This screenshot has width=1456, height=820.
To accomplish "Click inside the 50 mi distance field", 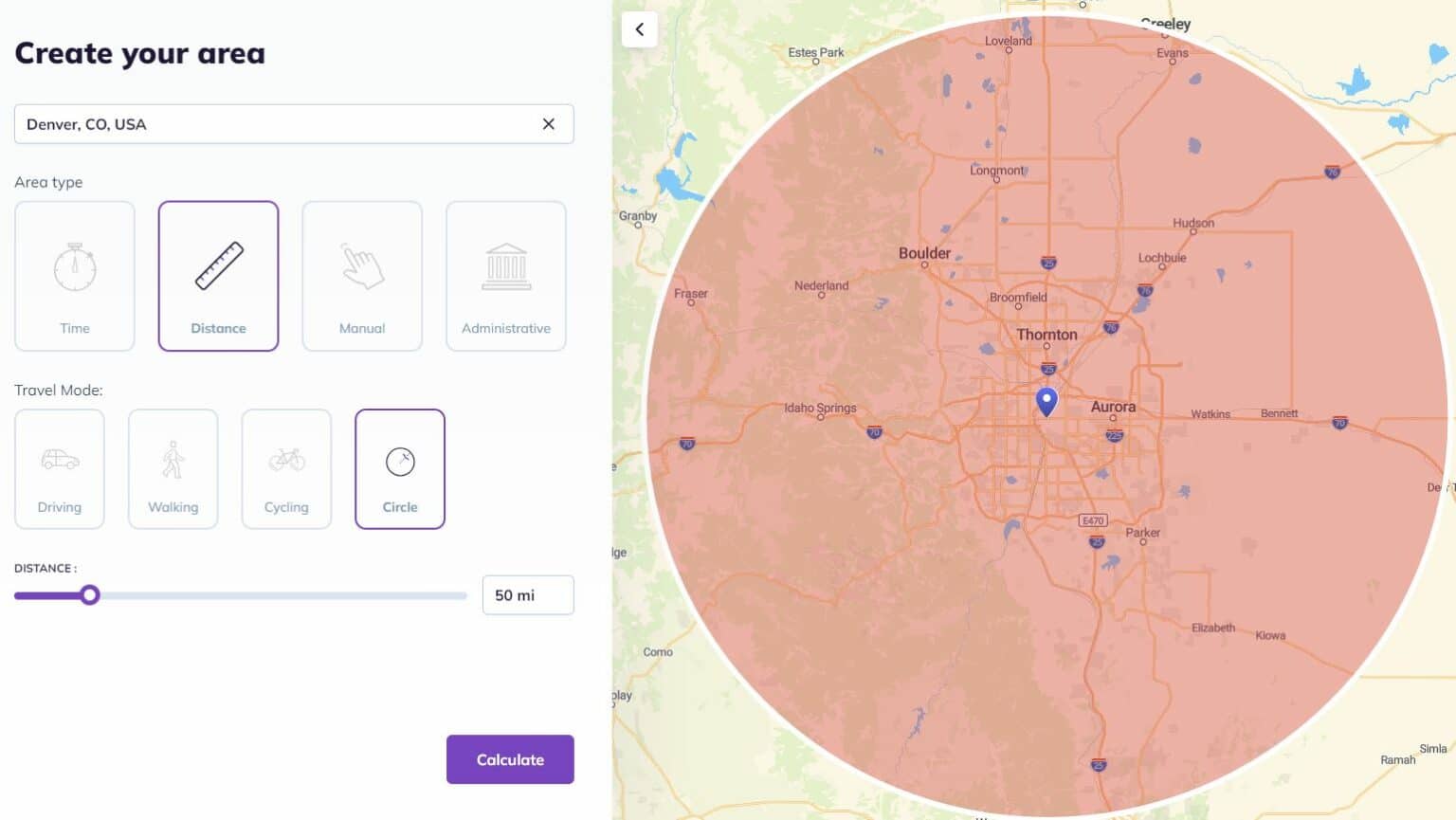I will [527, 594].
